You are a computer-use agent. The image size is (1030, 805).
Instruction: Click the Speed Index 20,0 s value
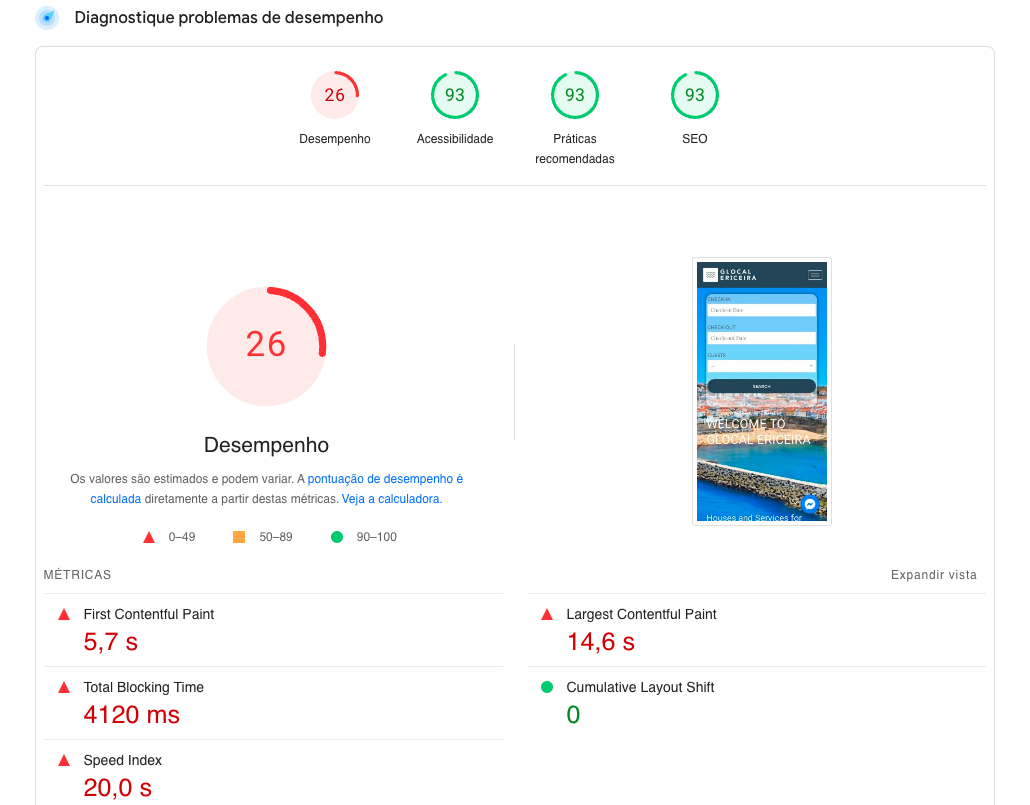[x=117, y=788]
